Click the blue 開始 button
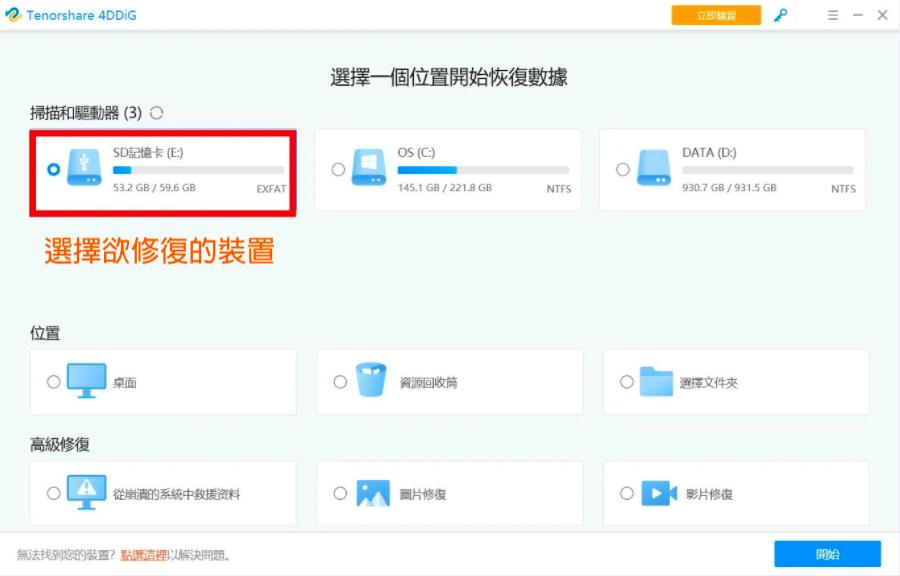This screenshot has height=576, width=900. 827,554
